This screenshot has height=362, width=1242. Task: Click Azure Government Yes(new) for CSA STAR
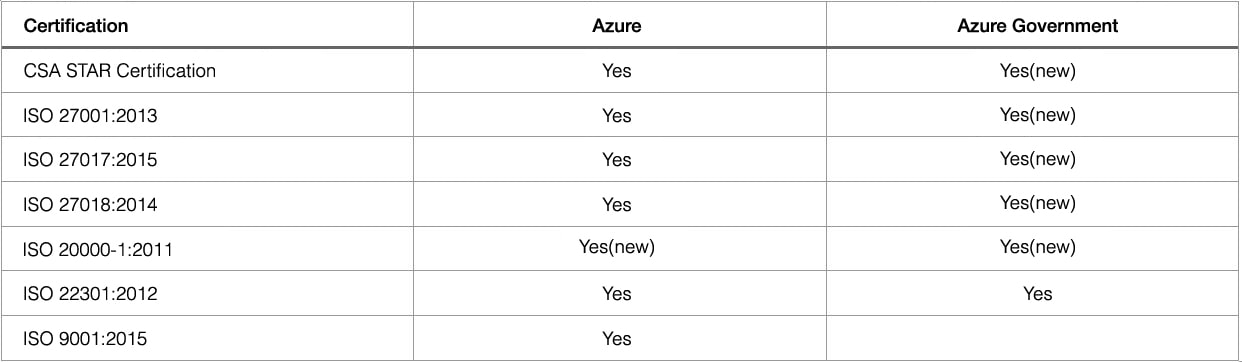[1038, 70]
